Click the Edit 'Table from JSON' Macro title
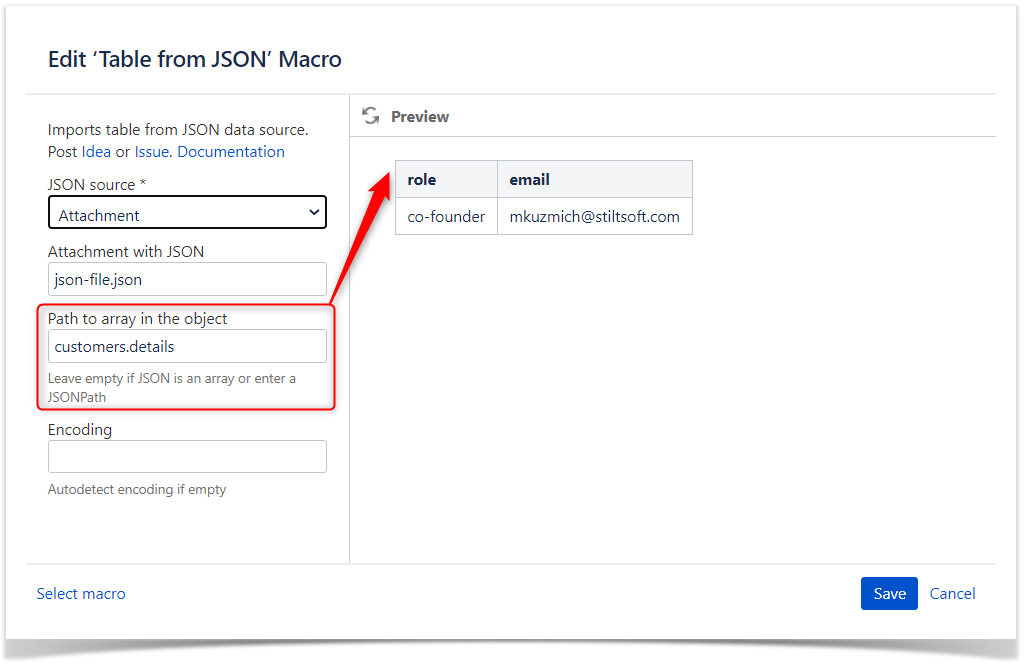The height and width of the screenshot is (668, 1030). click(x=194, y=59)
